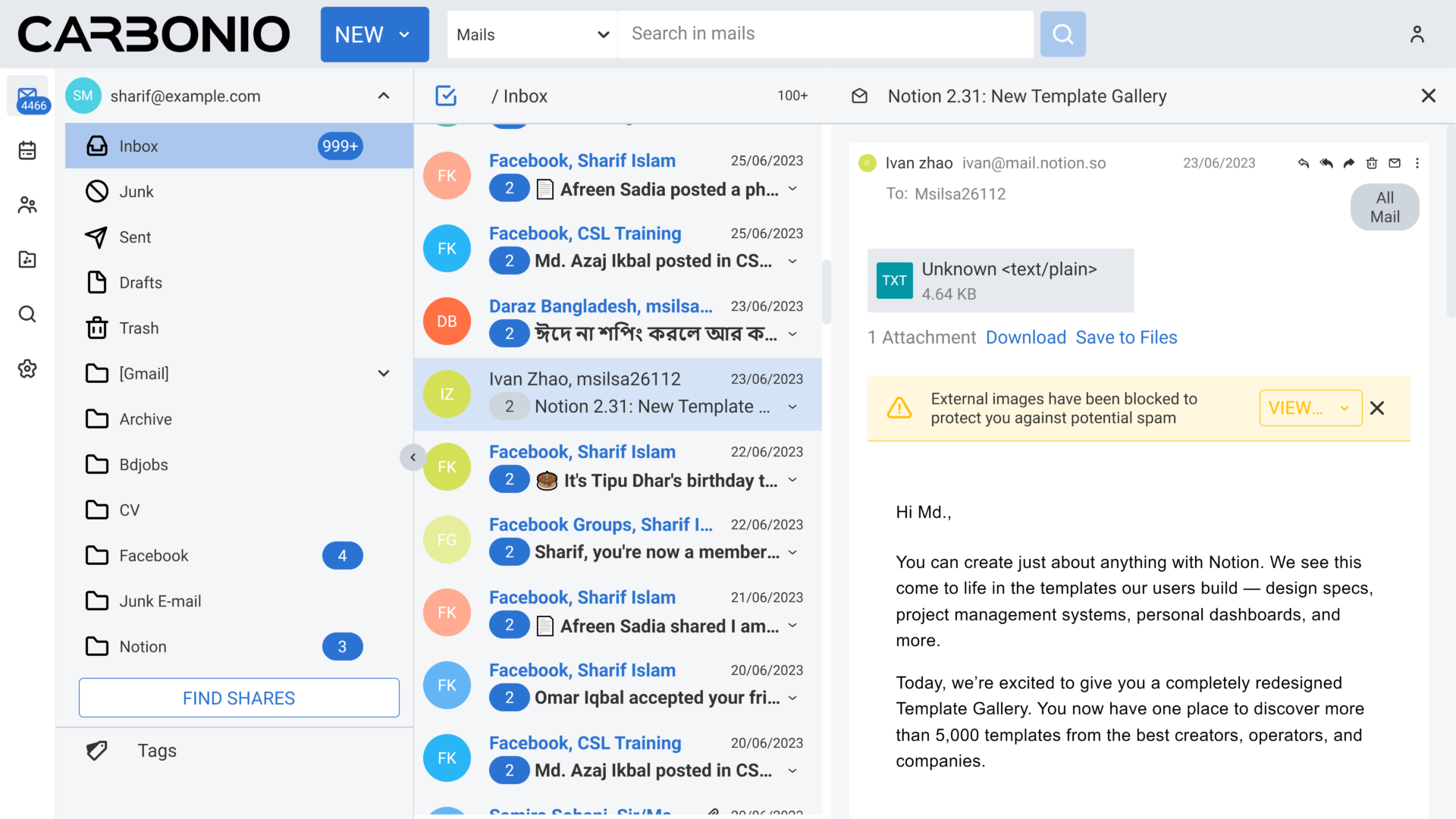
Task: Click the All Mail tag chip
Action: [1385, 207]
